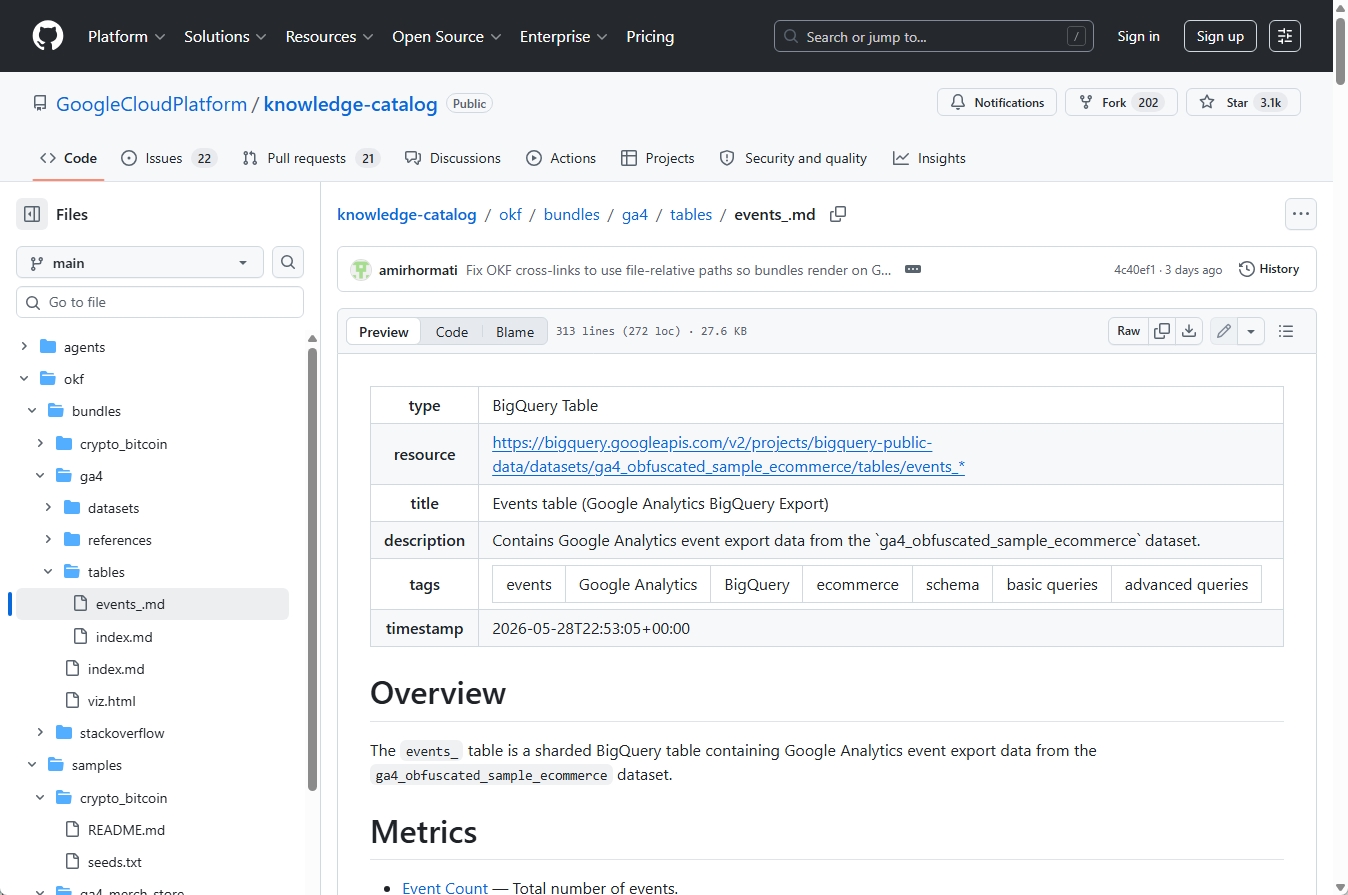Collapse the file tree panel icon

click(32, 214)
